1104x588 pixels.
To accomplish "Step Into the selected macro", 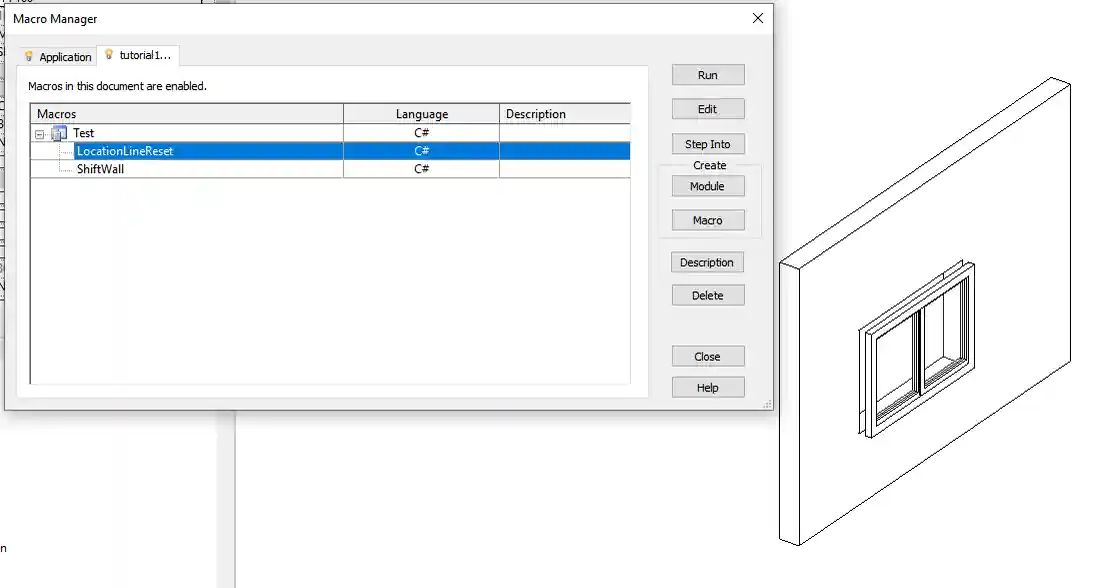I will tap(707, 143).
